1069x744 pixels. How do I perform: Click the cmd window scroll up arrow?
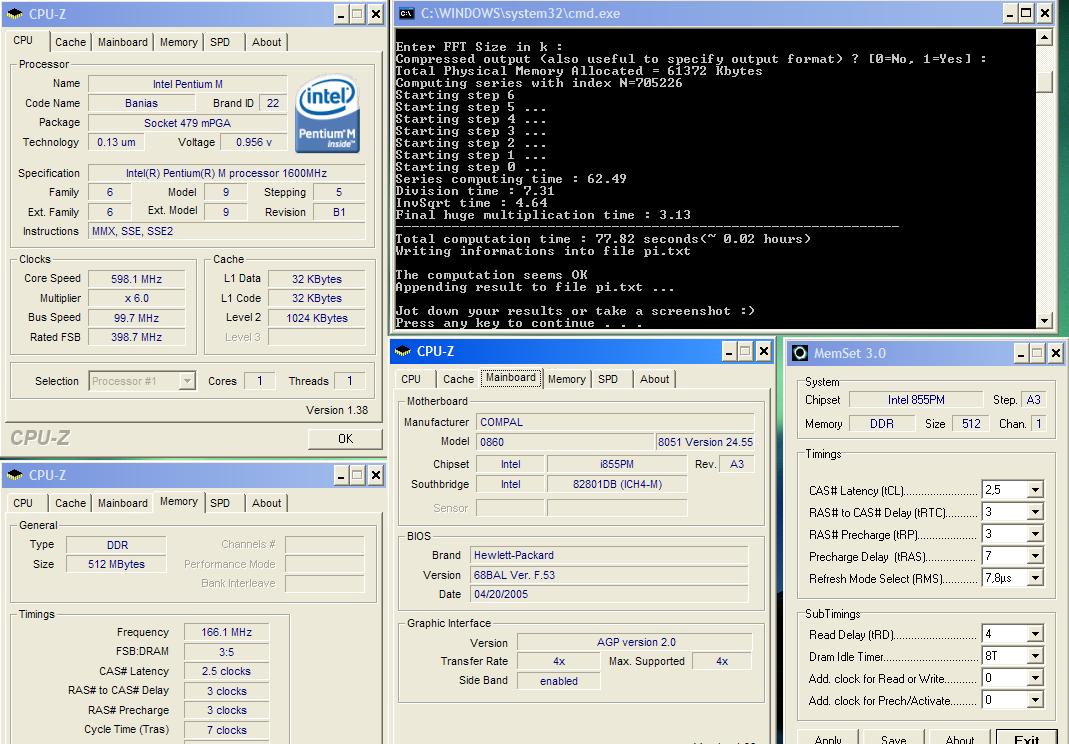(1044, 38)
